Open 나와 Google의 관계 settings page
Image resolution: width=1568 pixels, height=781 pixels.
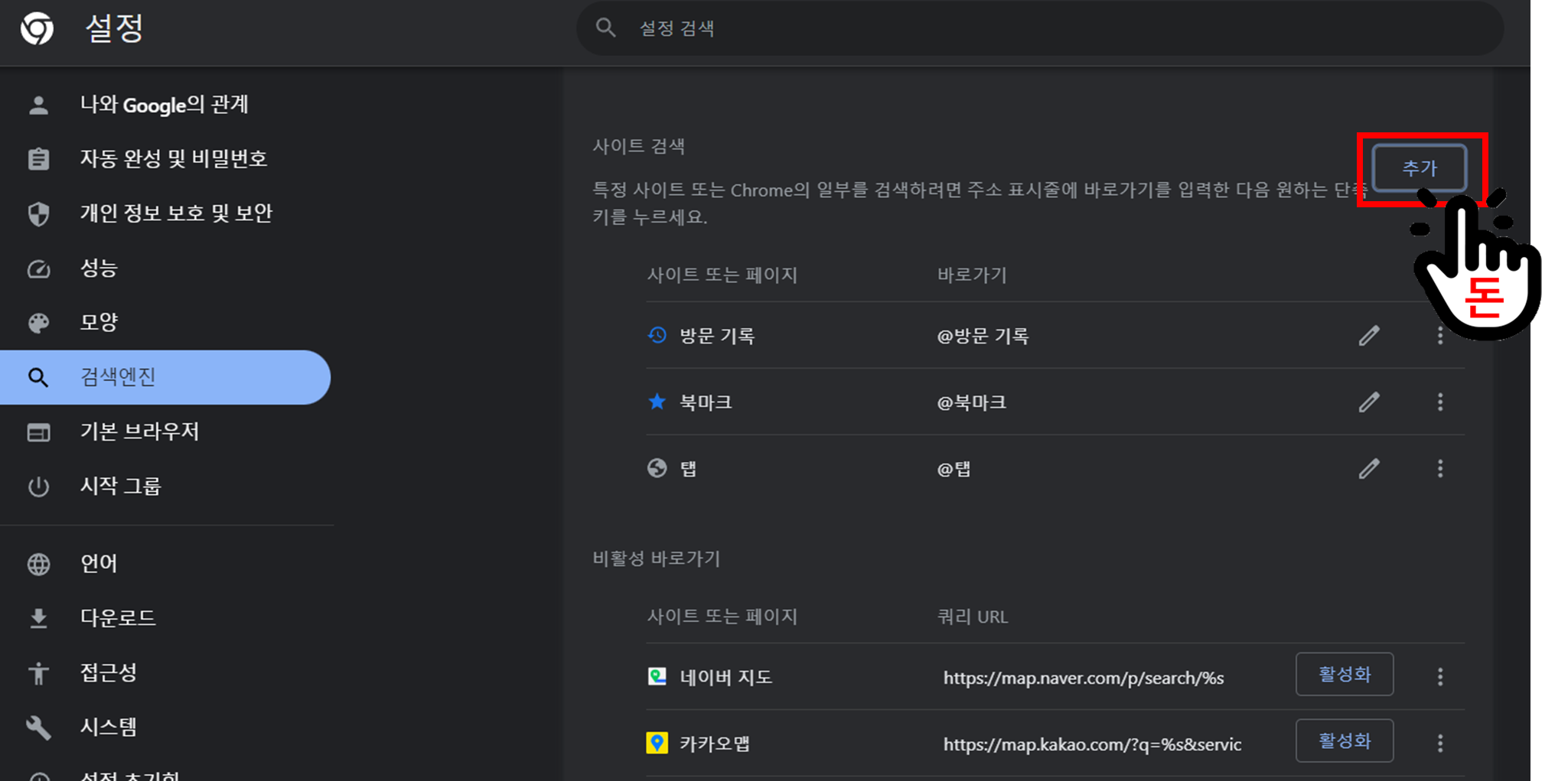pyautogui.click(x=165, y=105)
